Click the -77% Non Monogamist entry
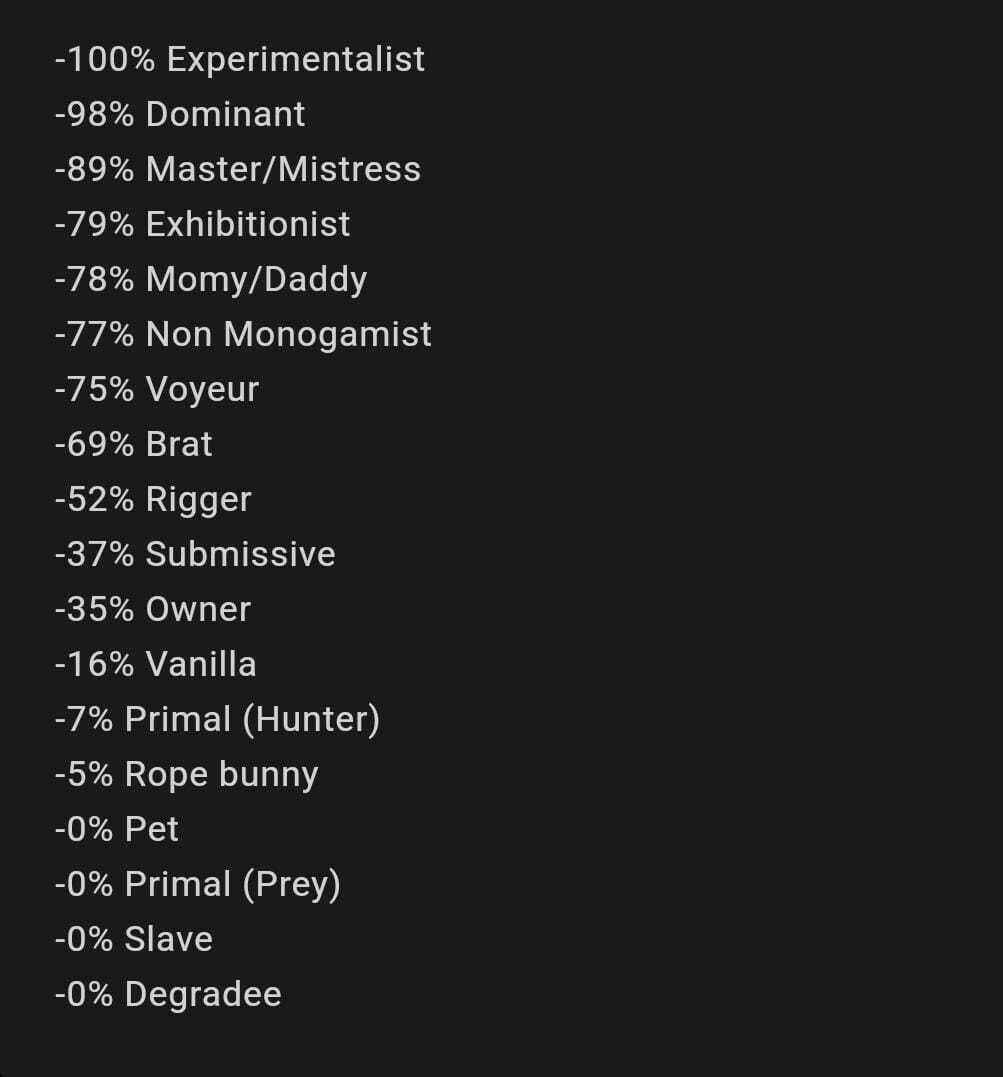Screen dimensions: 1003x1077 click(243, 335)
